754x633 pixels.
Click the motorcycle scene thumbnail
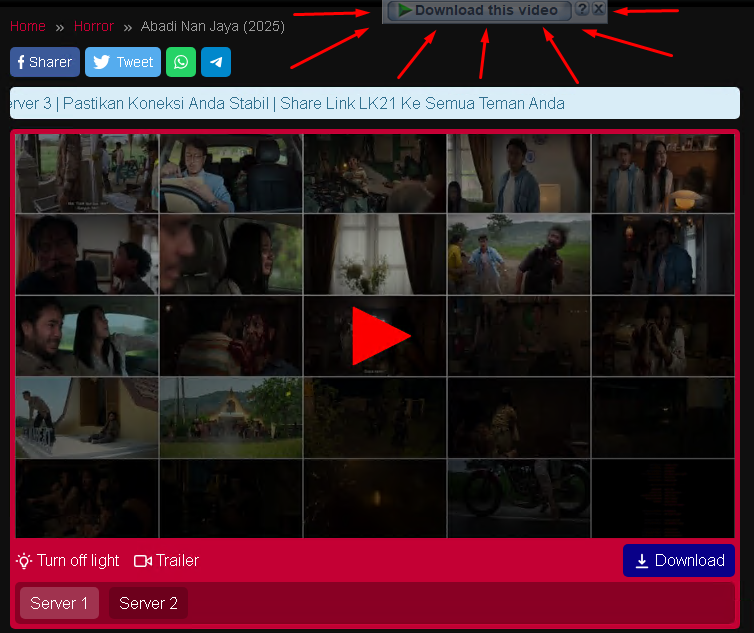[518, 498]
